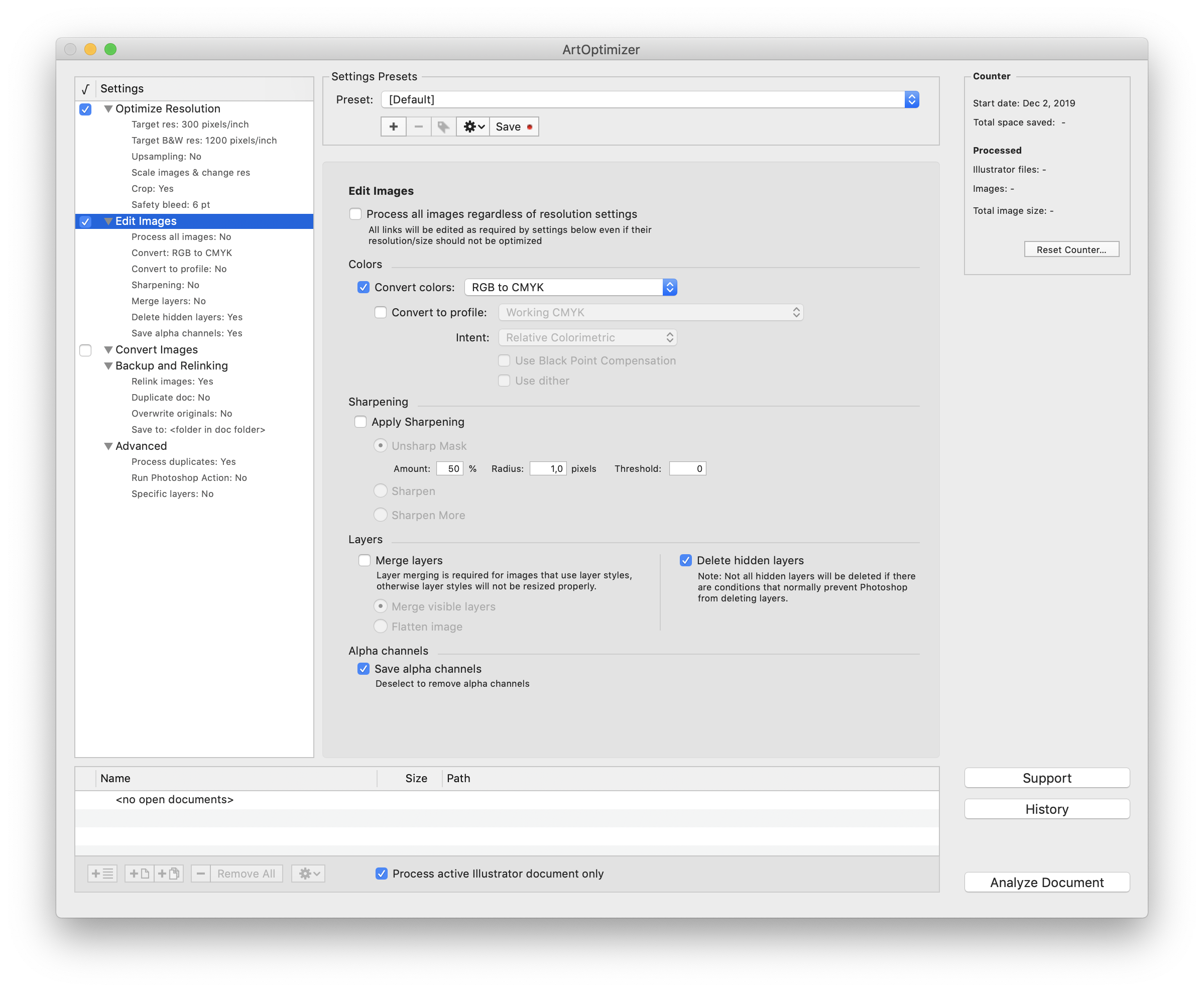Click the sharpening Amount field
The image size is (1204, 992).
[450, 468]
